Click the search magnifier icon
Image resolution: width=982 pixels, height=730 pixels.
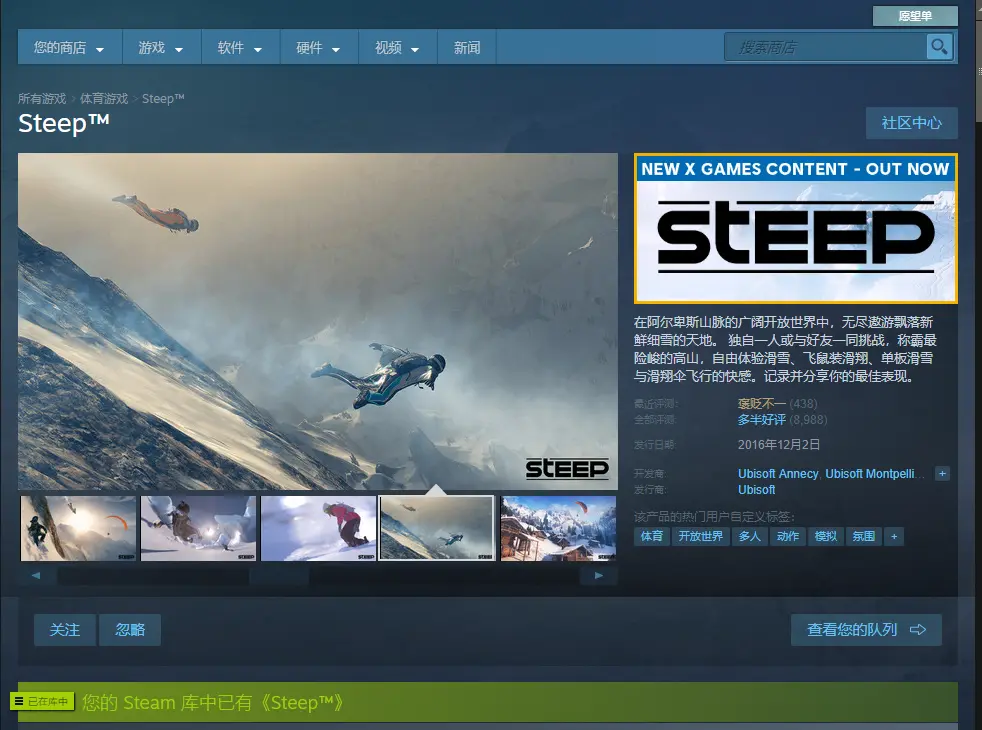[939, 47]
